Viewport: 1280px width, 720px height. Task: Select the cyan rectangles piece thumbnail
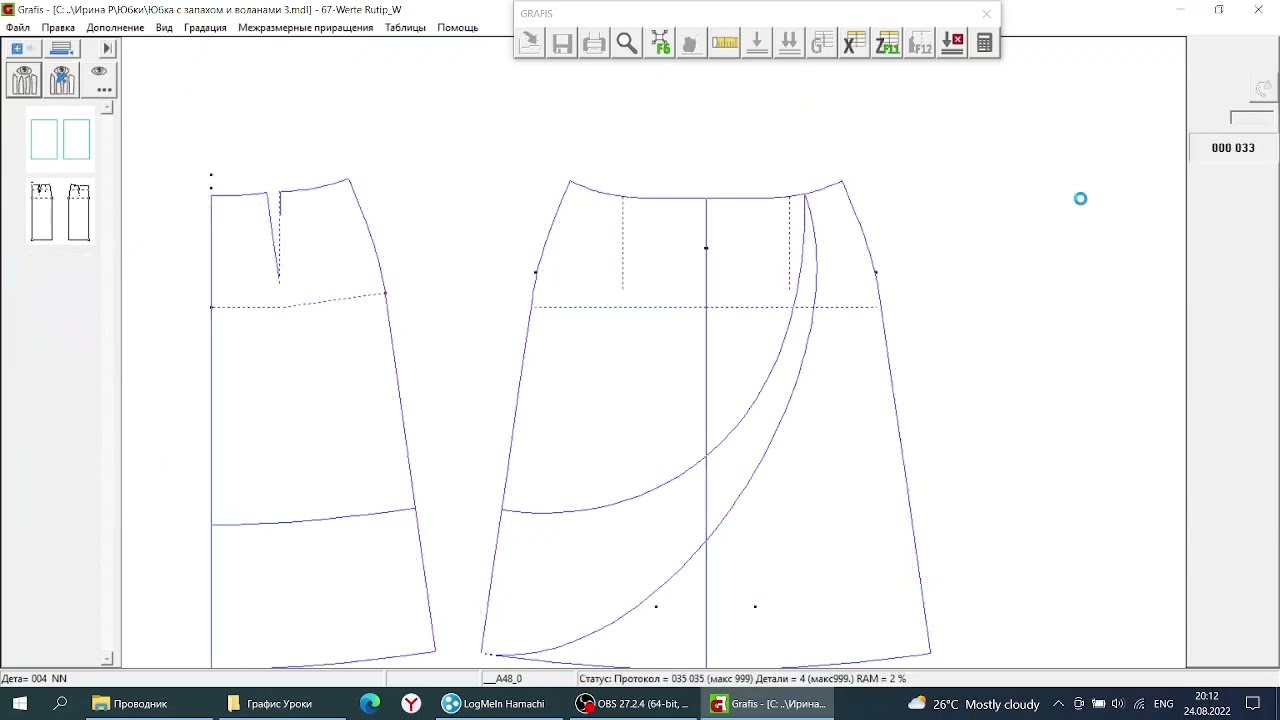pyautogui.click(x=60, y=139)
